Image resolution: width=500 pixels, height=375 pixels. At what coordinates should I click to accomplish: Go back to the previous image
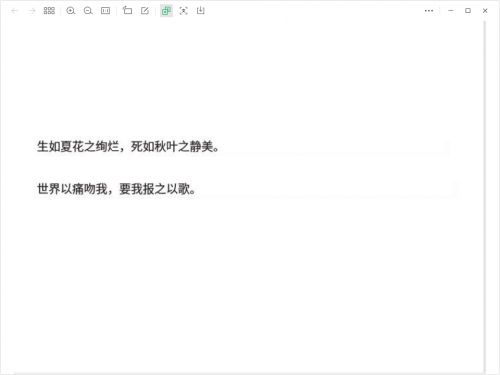(x=14, y=11)
